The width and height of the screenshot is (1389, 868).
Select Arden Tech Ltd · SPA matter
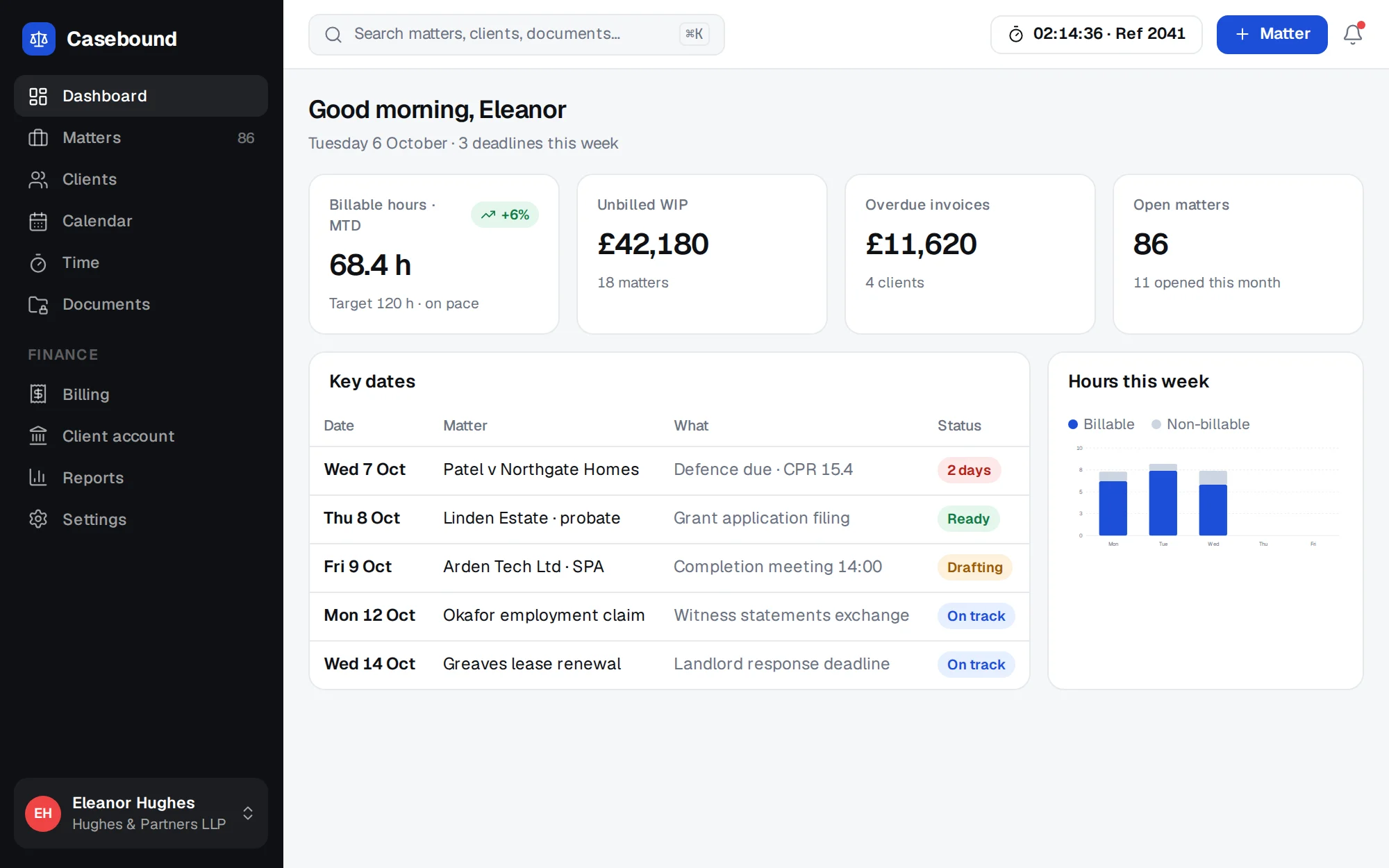tap(524, 567)
